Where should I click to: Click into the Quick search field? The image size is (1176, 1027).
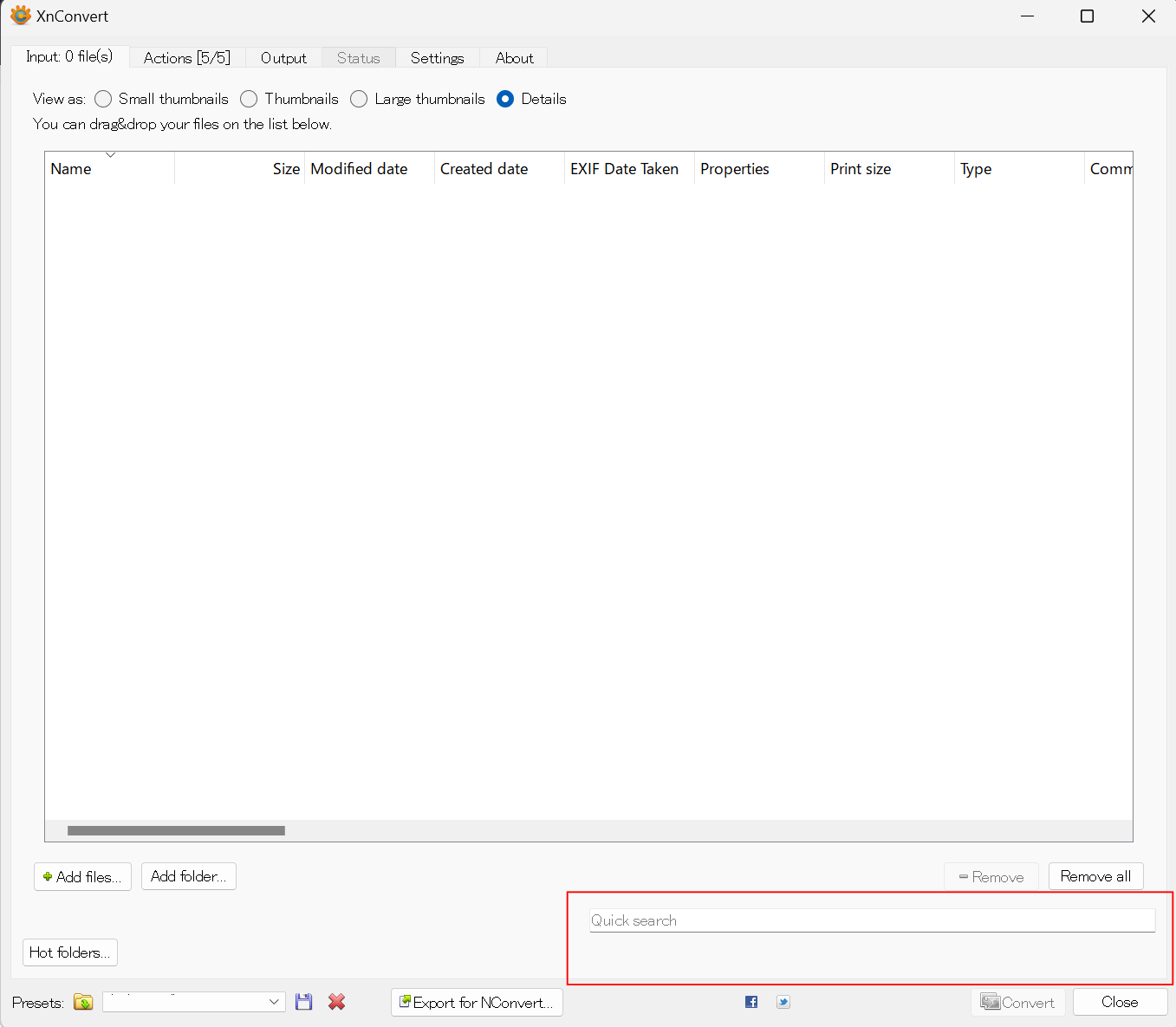[x=872, y=920]
